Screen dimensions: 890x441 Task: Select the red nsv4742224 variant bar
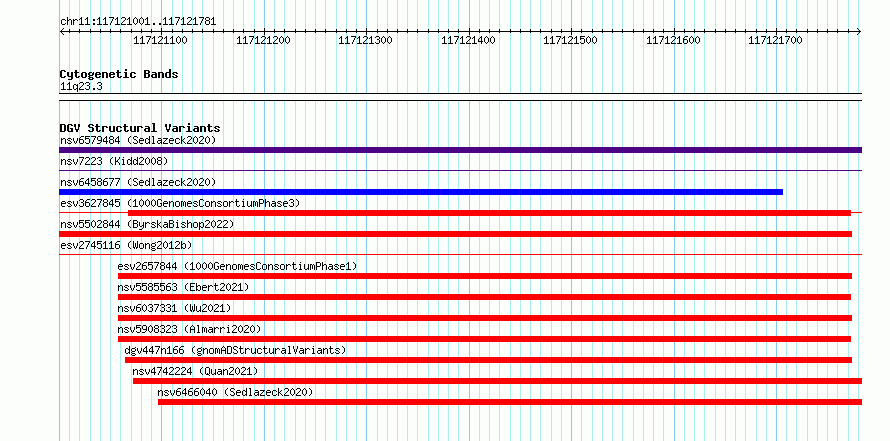pyautogui.click(x=497, y=381)
